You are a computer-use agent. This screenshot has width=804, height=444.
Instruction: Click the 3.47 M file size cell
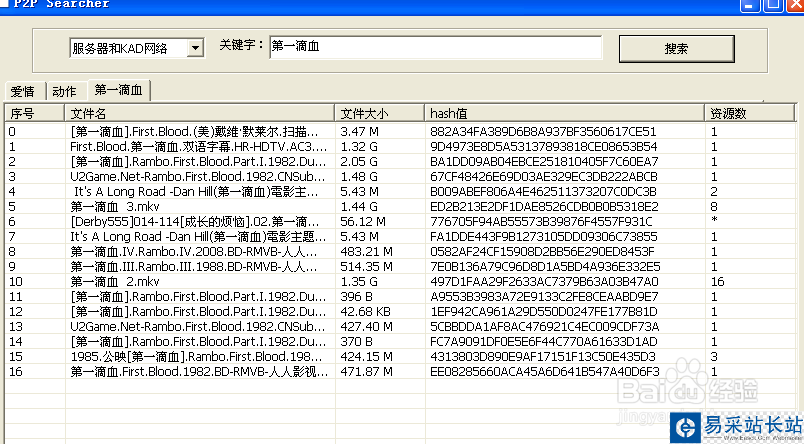point(359,132)
